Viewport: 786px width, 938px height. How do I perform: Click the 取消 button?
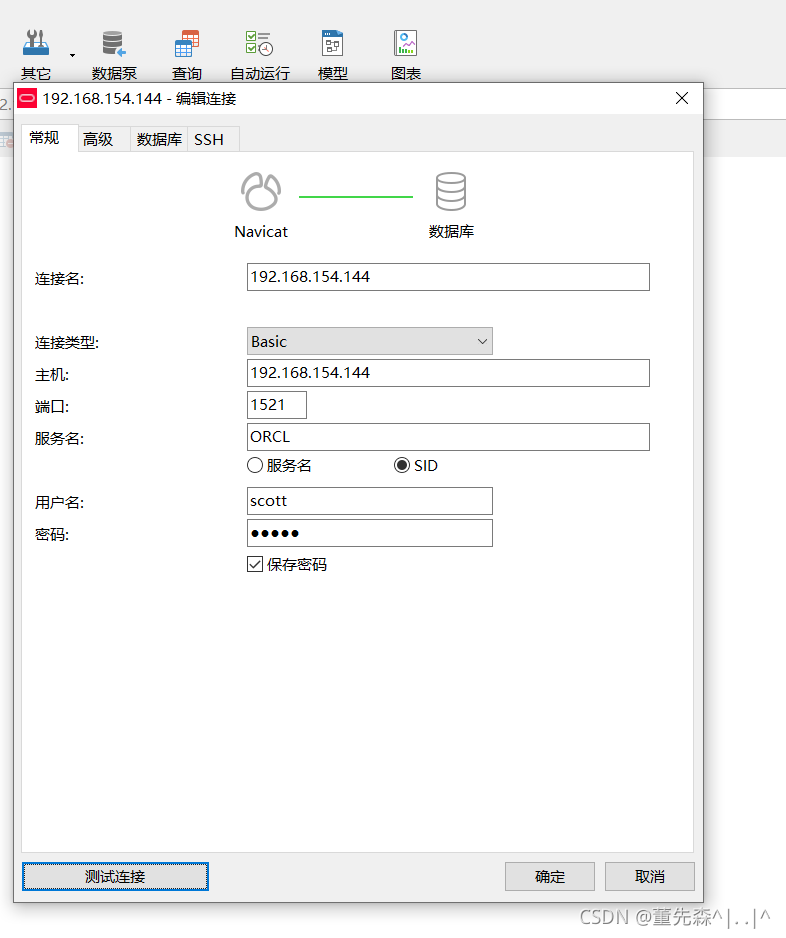(650, 876)
